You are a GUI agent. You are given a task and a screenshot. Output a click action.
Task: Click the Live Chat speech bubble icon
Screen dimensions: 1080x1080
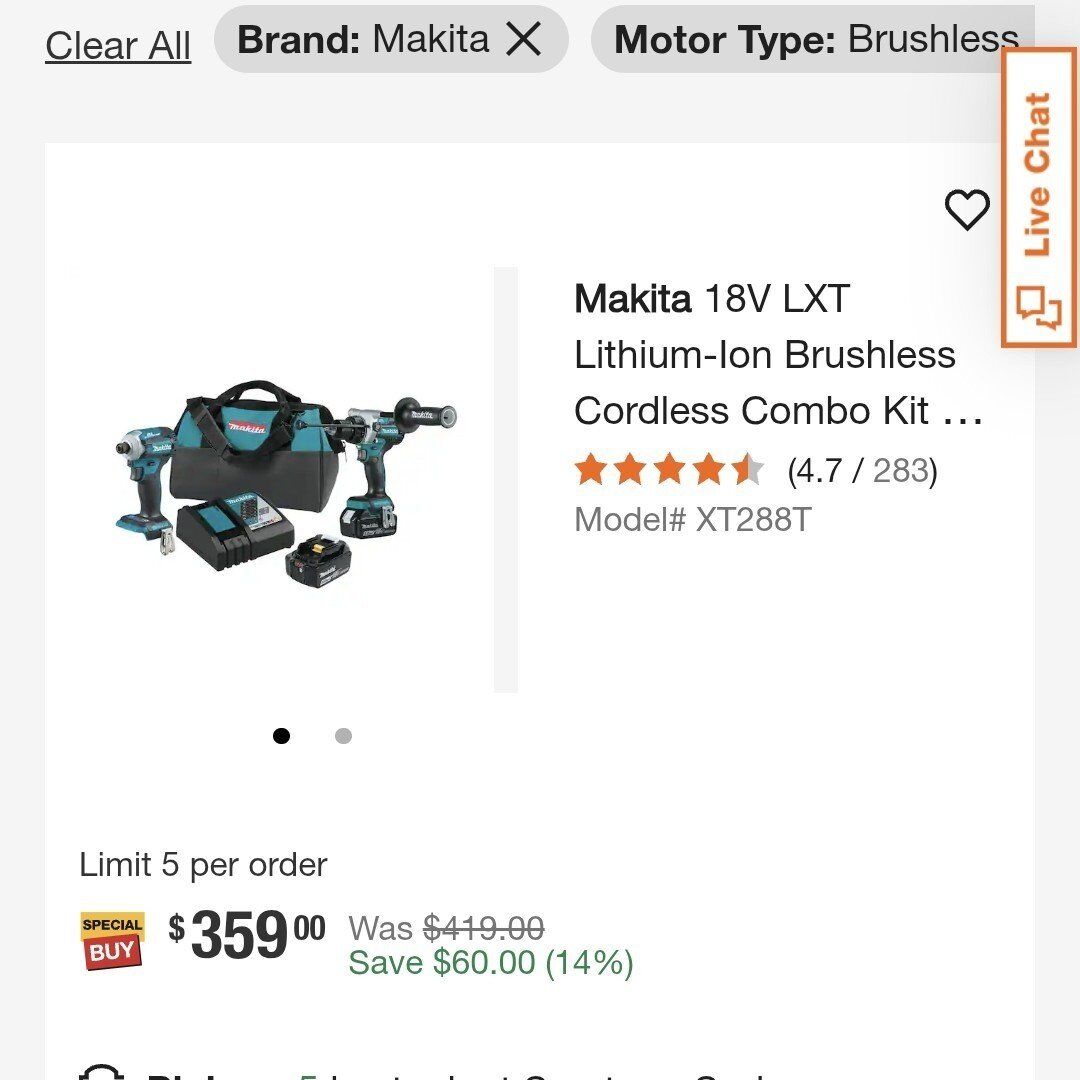(x=1039, y=308)
